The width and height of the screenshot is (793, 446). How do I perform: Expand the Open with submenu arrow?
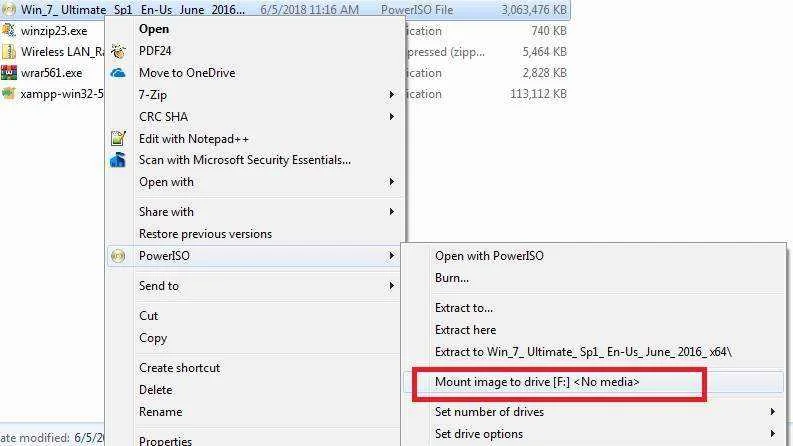pyautogui.click(x=391, y=182)
